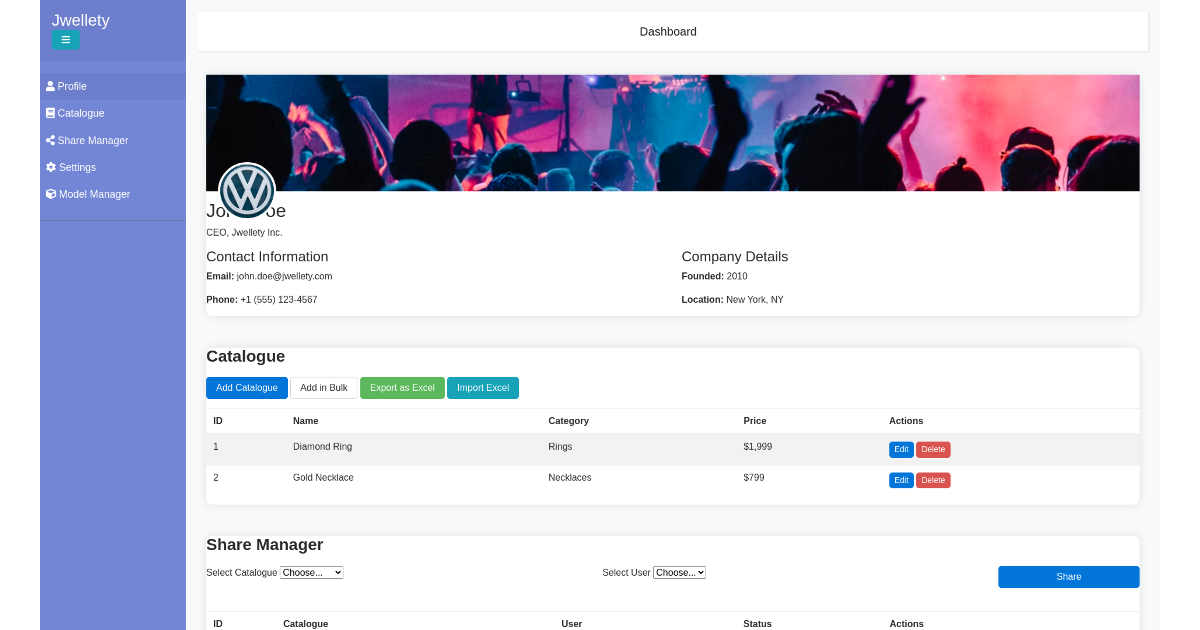This screenshot has height=630, width=1200.
Task: Delete the Gold Necklace entry
Action: 933,480
